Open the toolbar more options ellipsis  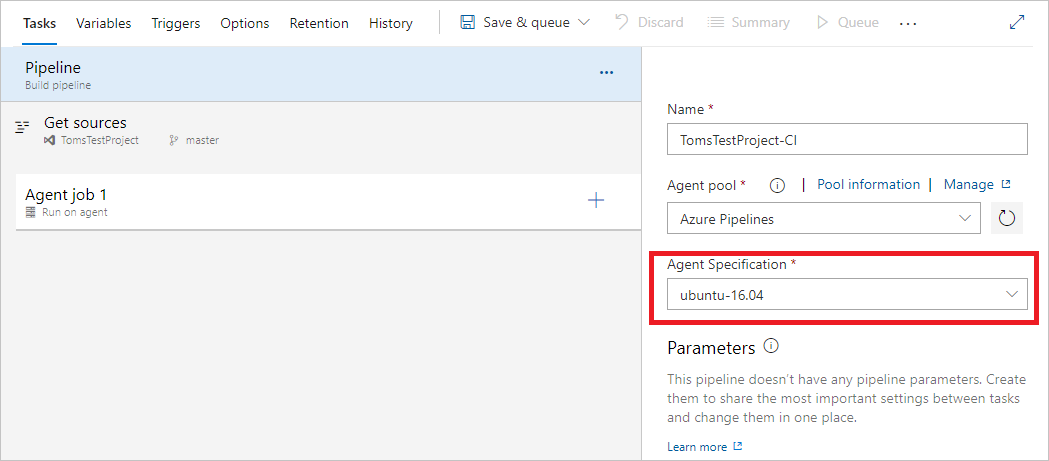point(908,23)
